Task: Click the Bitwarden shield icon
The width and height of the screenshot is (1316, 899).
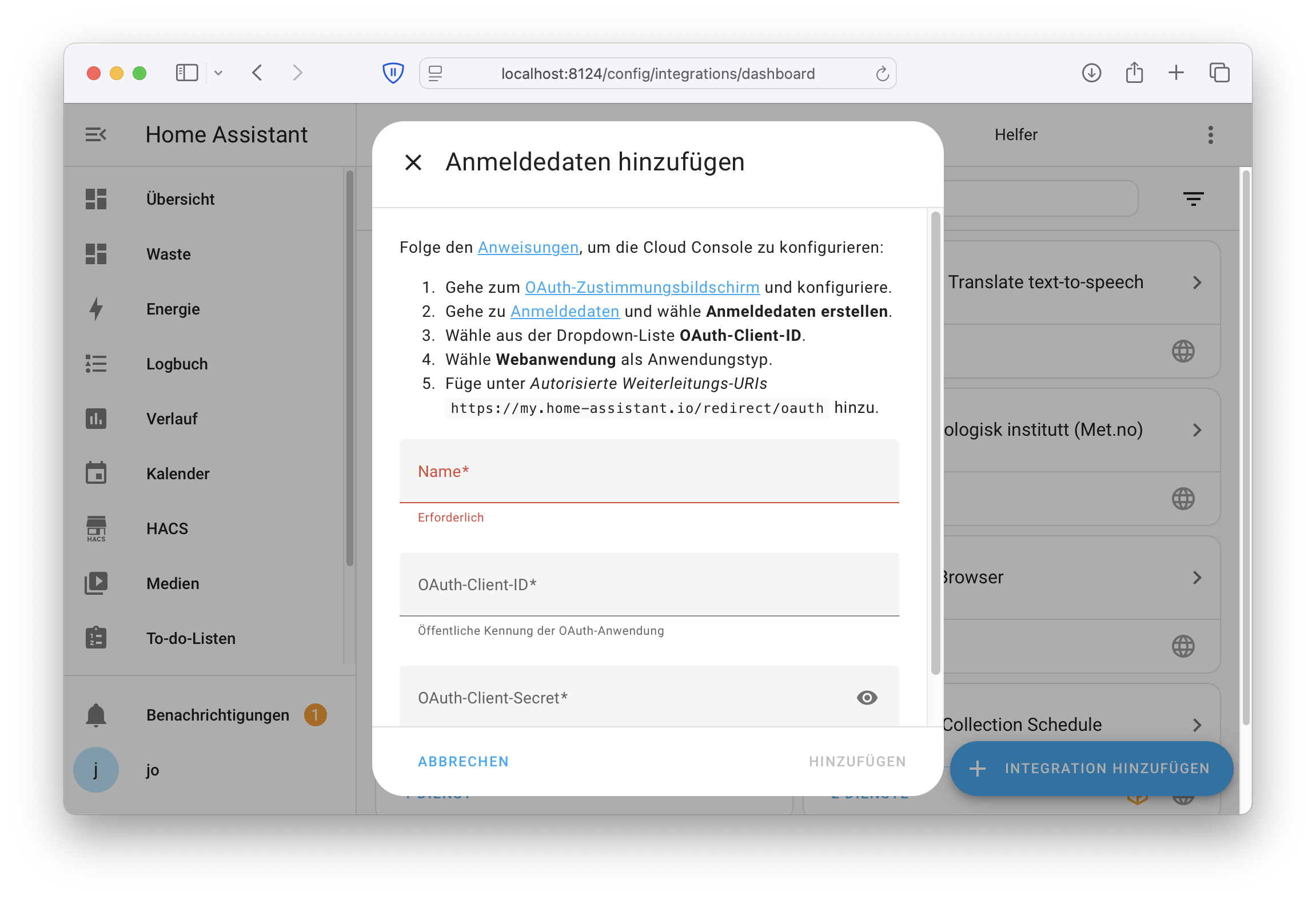Action: point(393,73)
